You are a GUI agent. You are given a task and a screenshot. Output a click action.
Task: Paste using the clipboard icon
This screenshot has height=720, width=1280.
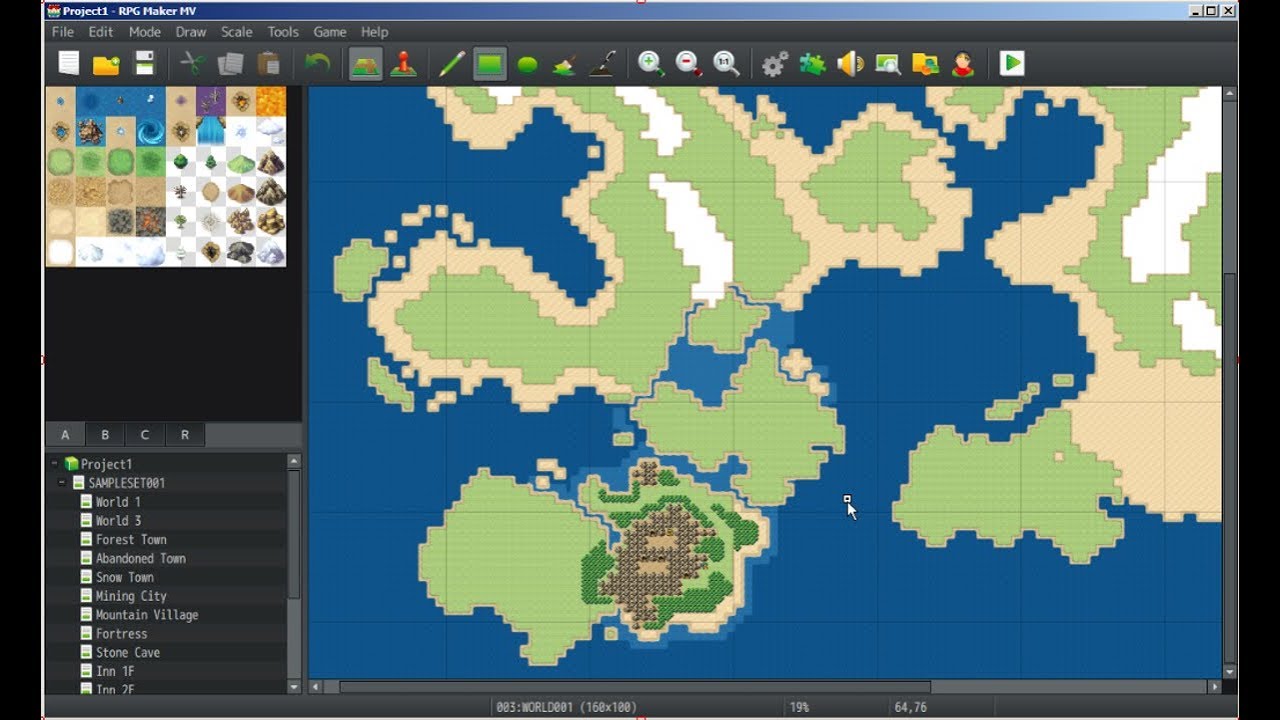(x=268, y=64)
